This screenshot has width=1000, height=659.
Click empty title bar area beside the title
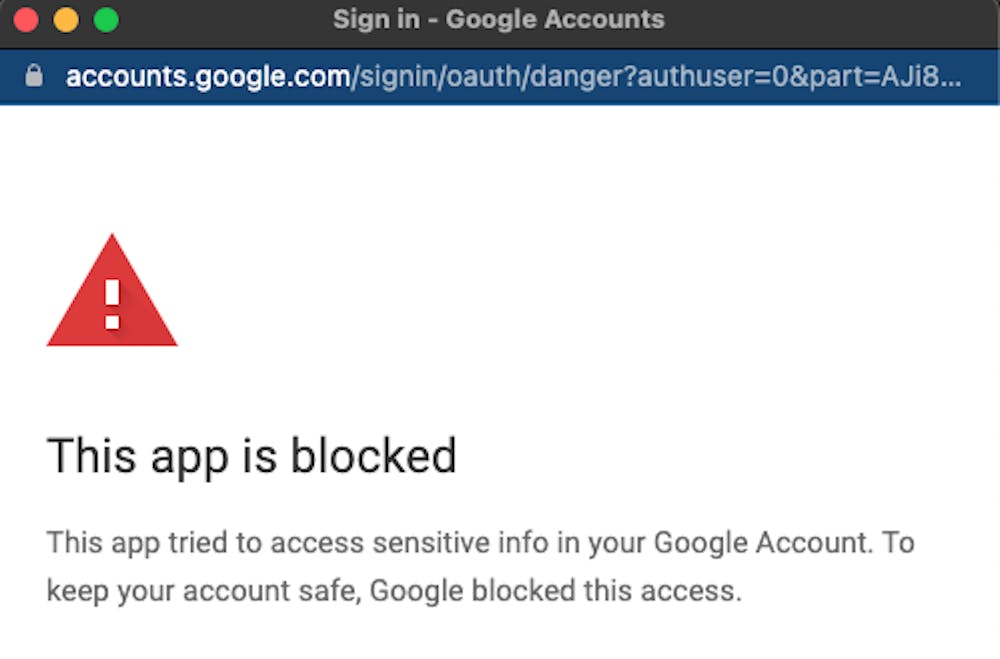(829, 19)
